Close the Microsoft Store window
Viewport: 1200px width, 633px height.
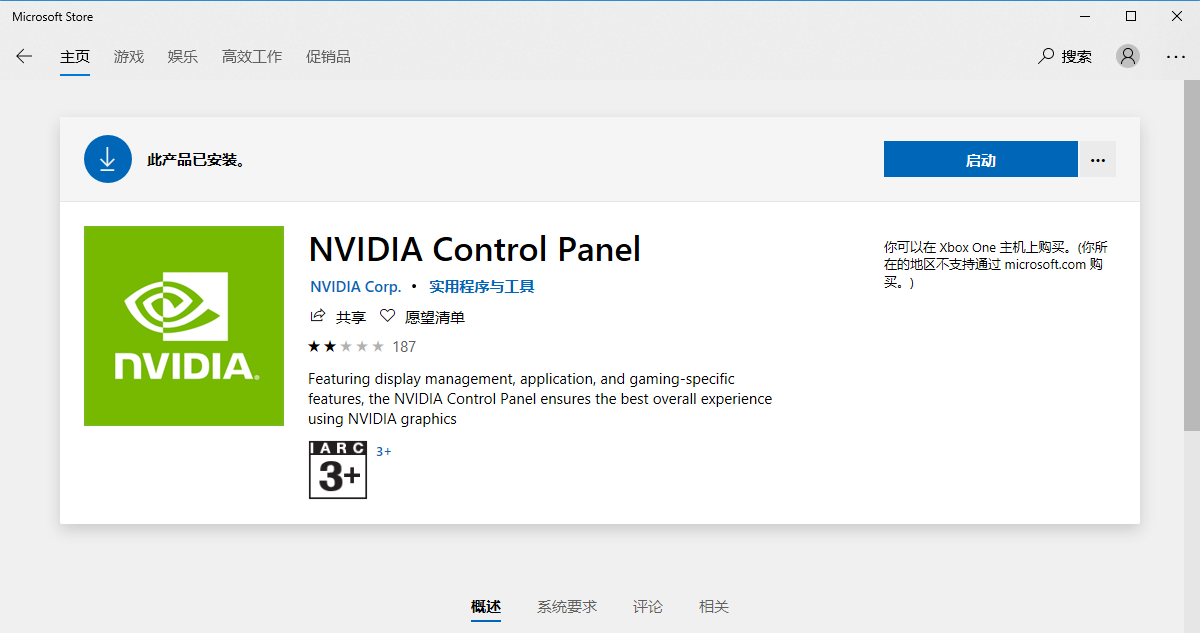(1177, 16)
